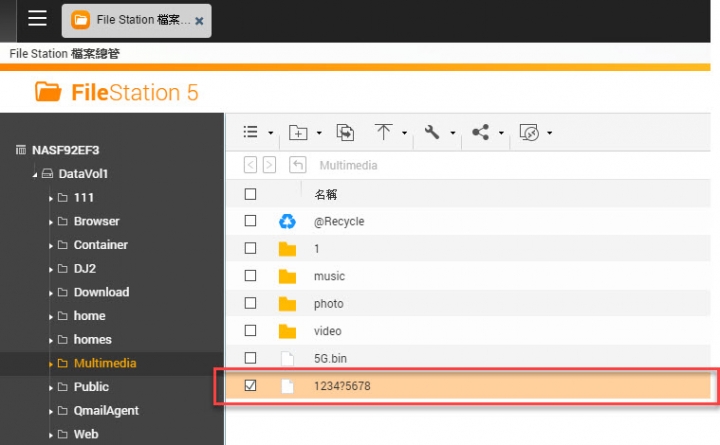Viewport: 720px width, 445px height.
Task: Go back with the left arrow button
Action: 250,164
